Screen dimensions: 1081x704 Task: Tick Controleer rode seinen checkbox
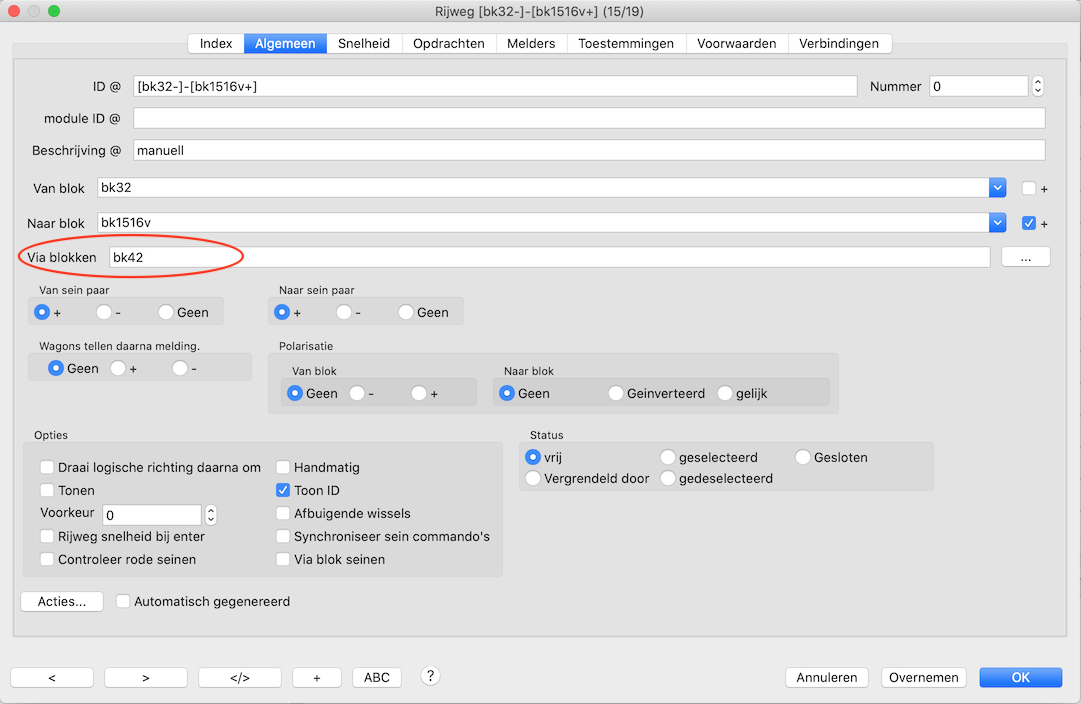(x=48, y=559)
